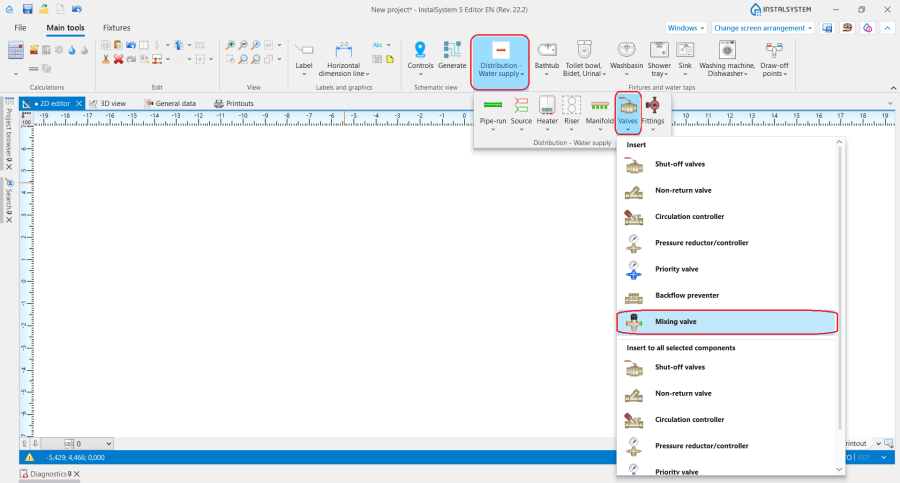This screenshot has height=483, width=900.
Task: Expand the Draw-off points dropdown
Action: click(774, 59)
